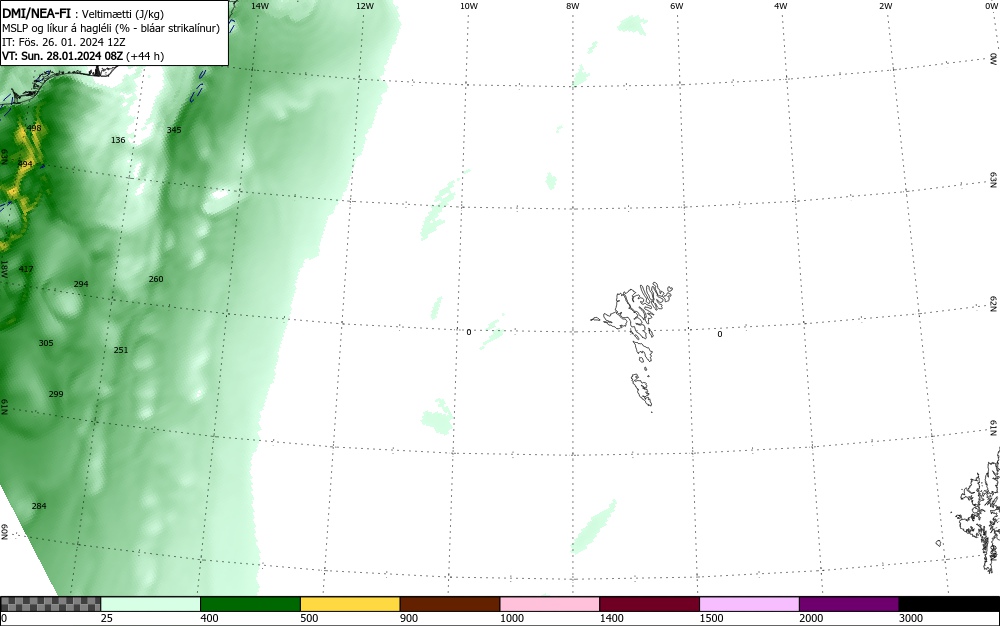Click the "DMI/NEA-FI" title text
The image size is (1000, 626).
pos(36,13)
